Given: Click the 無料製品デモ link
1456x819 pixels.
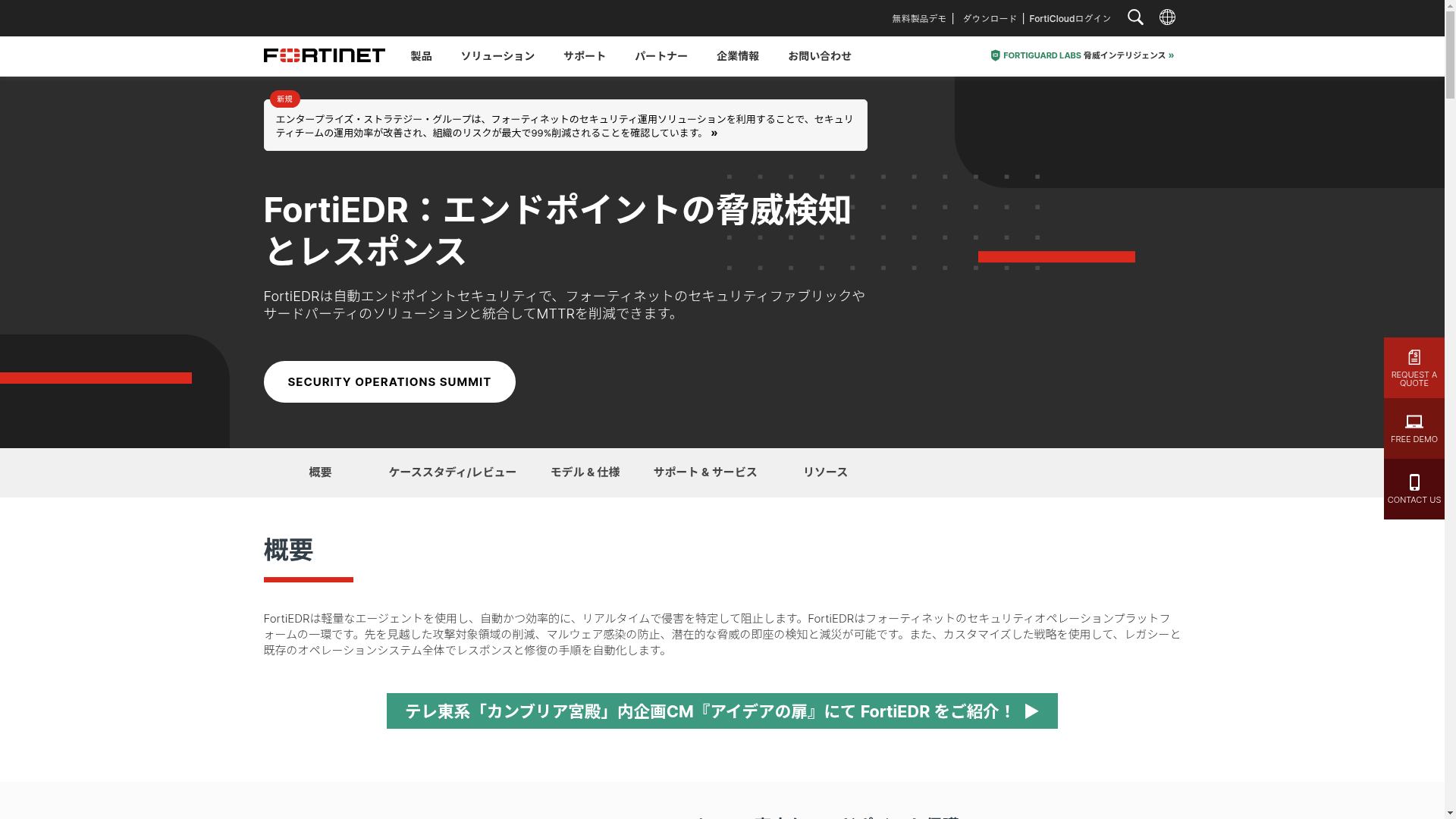Looking at the screenshot, I should point(919,18).
